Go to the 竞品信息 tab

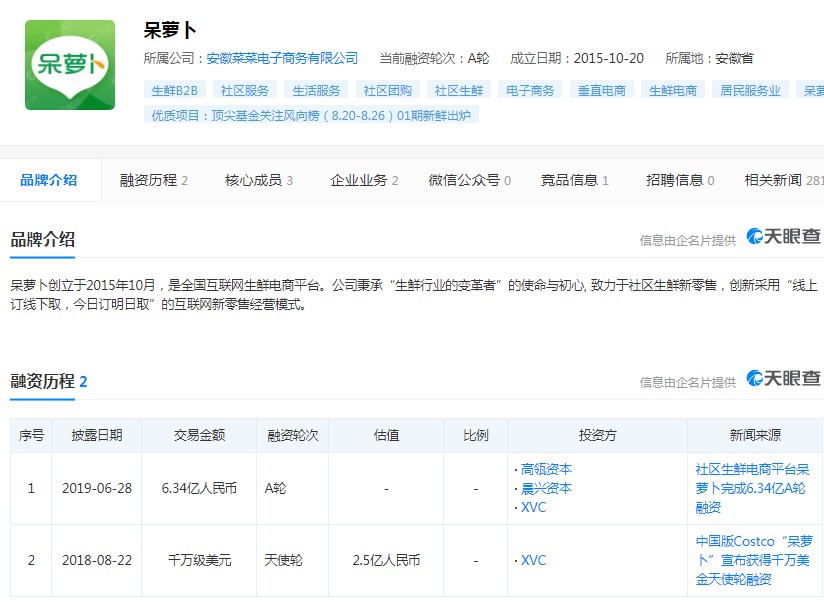click(575, 180)
